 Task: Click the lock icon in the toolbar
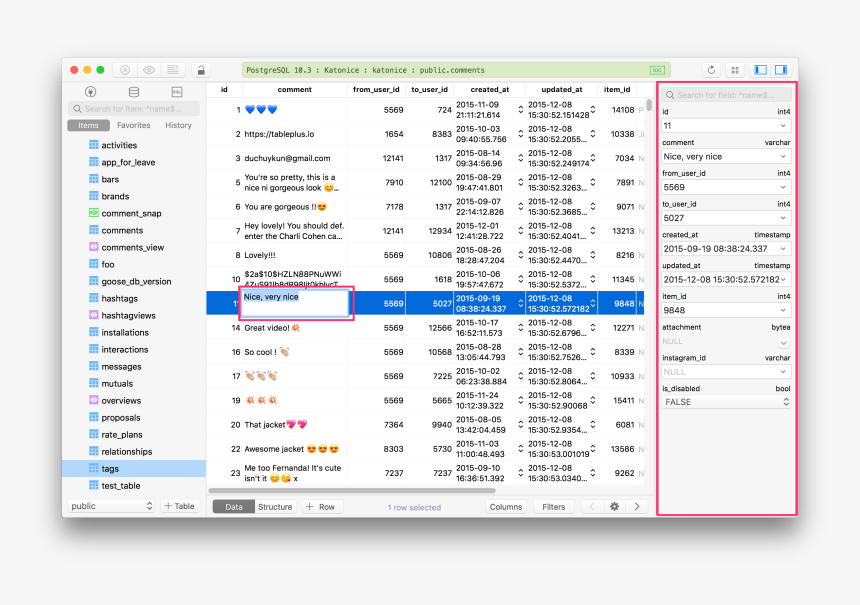pos(201,70)
